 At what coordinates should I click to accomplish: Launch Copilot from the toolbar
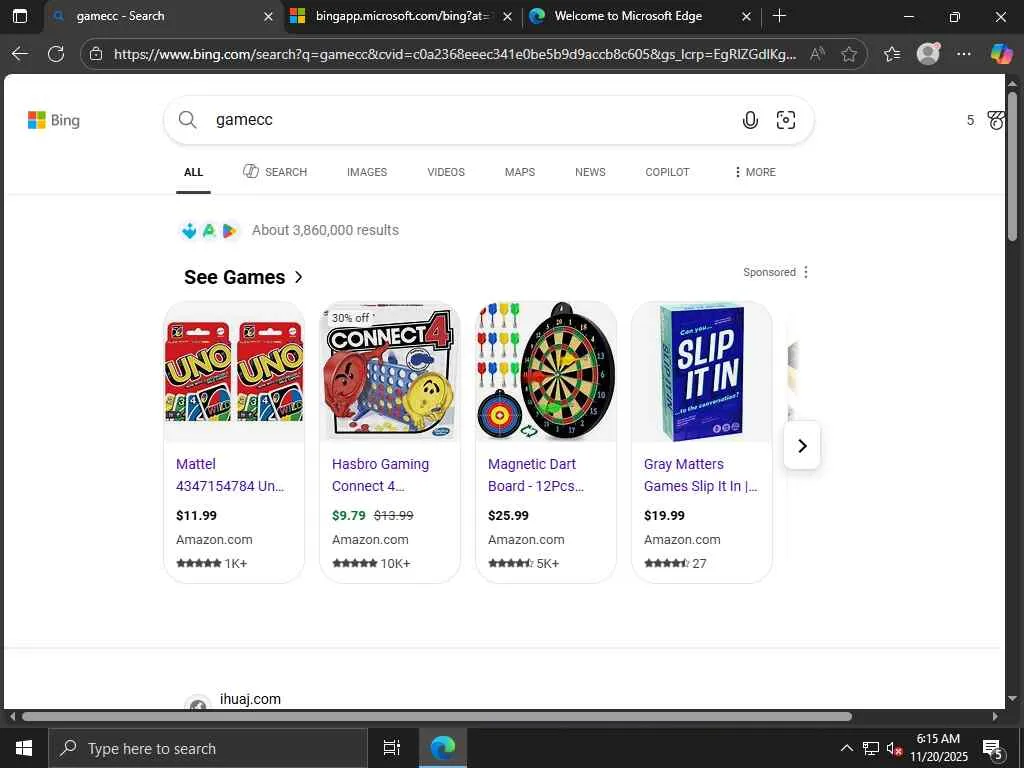coord(1001,54)
